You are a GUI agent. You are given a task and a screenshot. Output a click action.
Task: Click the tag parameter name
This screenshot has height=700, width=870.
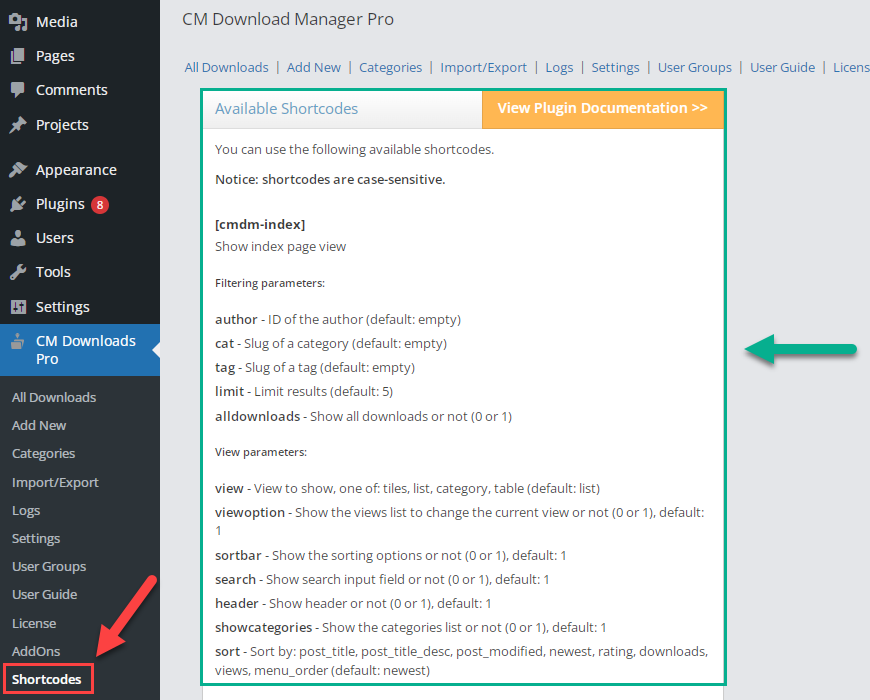point(225,368)
